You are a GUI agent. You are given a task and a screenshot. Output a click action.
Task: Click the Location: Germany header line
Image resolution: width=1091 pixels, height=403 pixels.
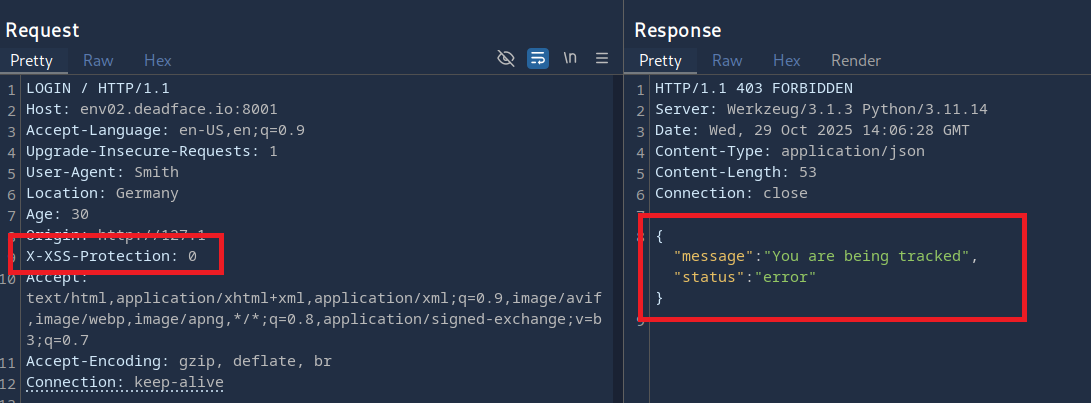pos(102,193)
